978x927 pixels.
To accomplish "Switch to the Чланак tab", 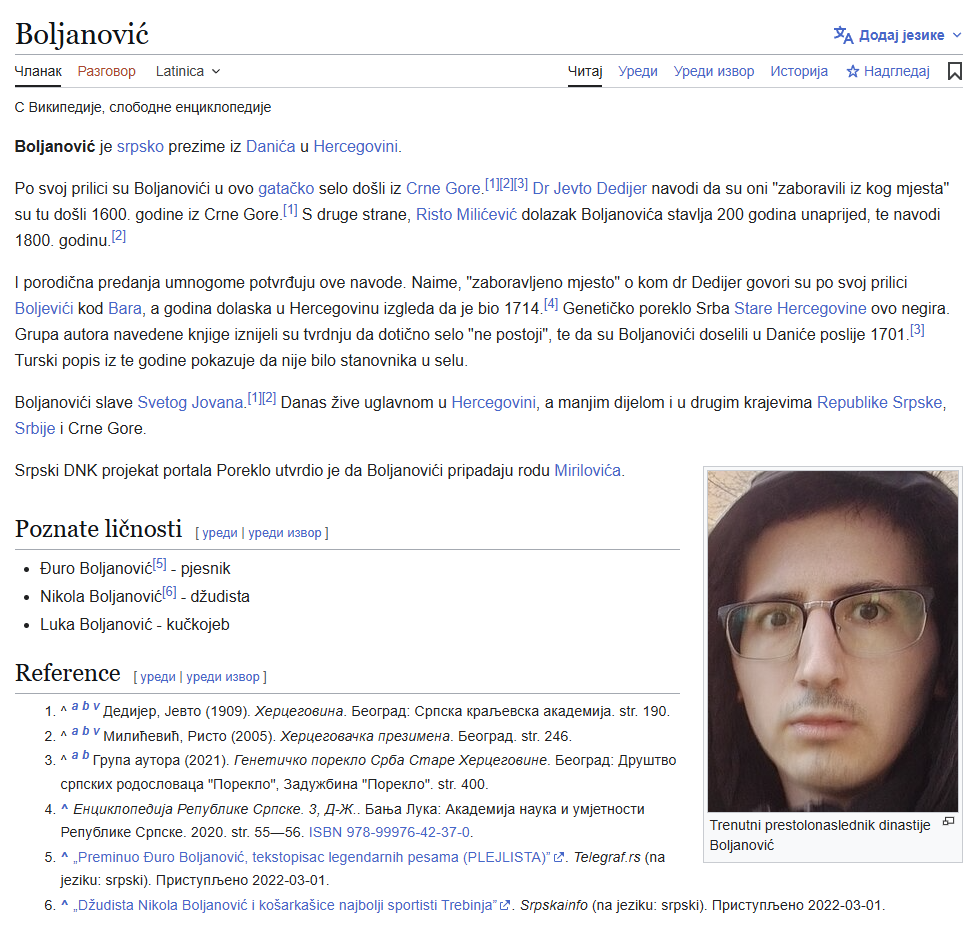I will pyautogui.click(x=38, y=71).
